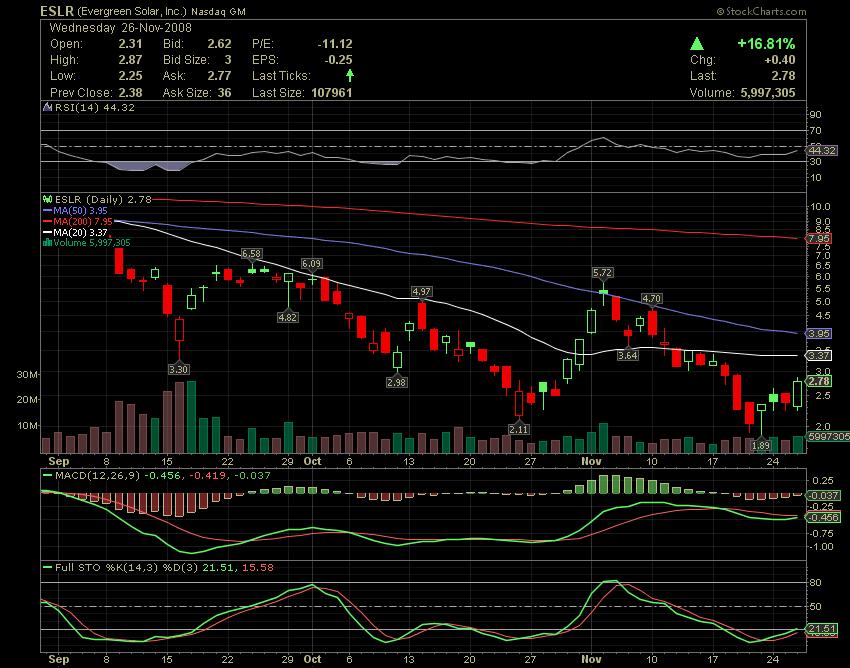Click the 3.37 MA(20) tag on right axis

(819, 356)
